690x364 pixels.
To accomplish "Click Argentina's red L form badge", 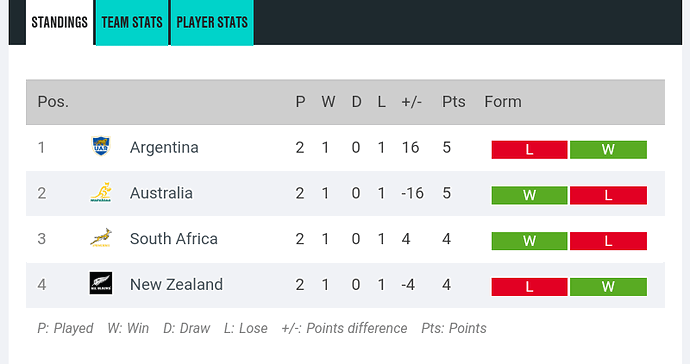I will [529, 150].
